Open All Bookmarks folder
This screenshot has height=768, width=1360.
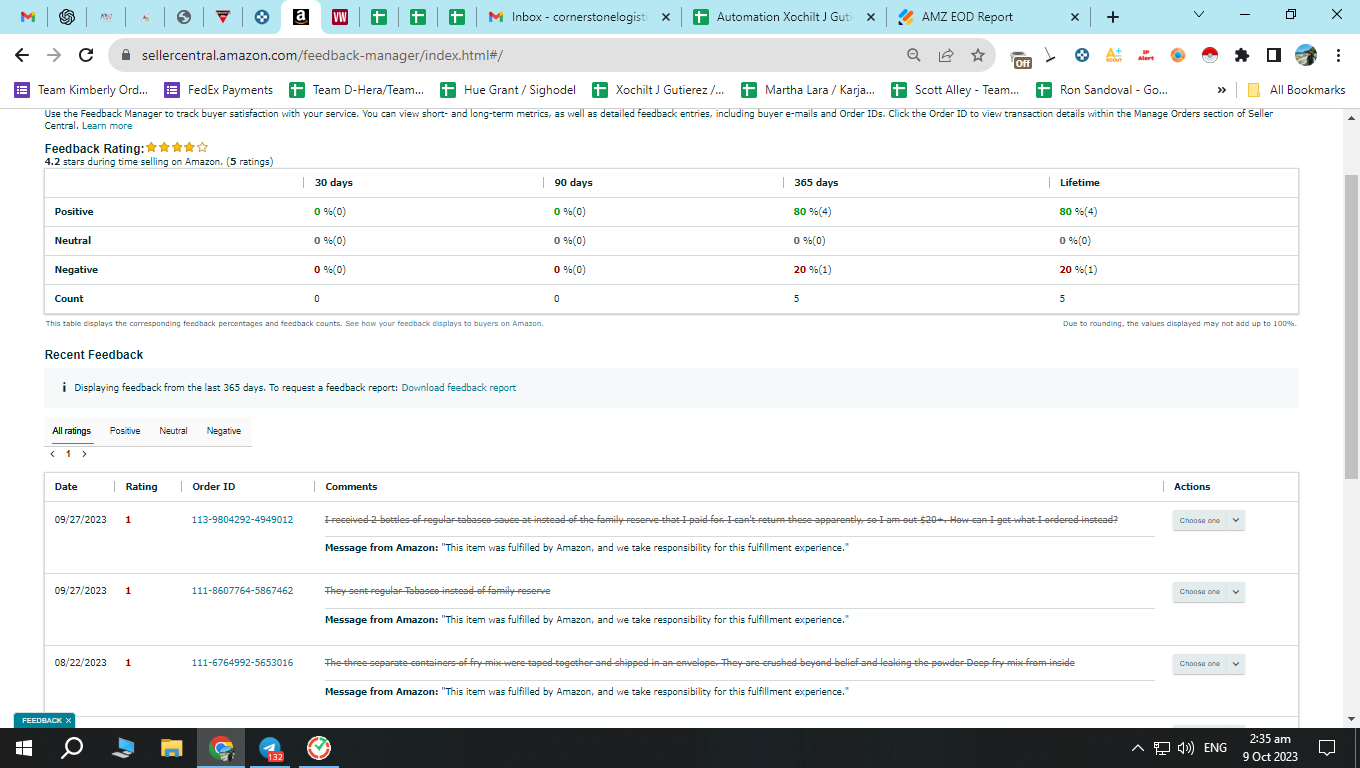1296,90
